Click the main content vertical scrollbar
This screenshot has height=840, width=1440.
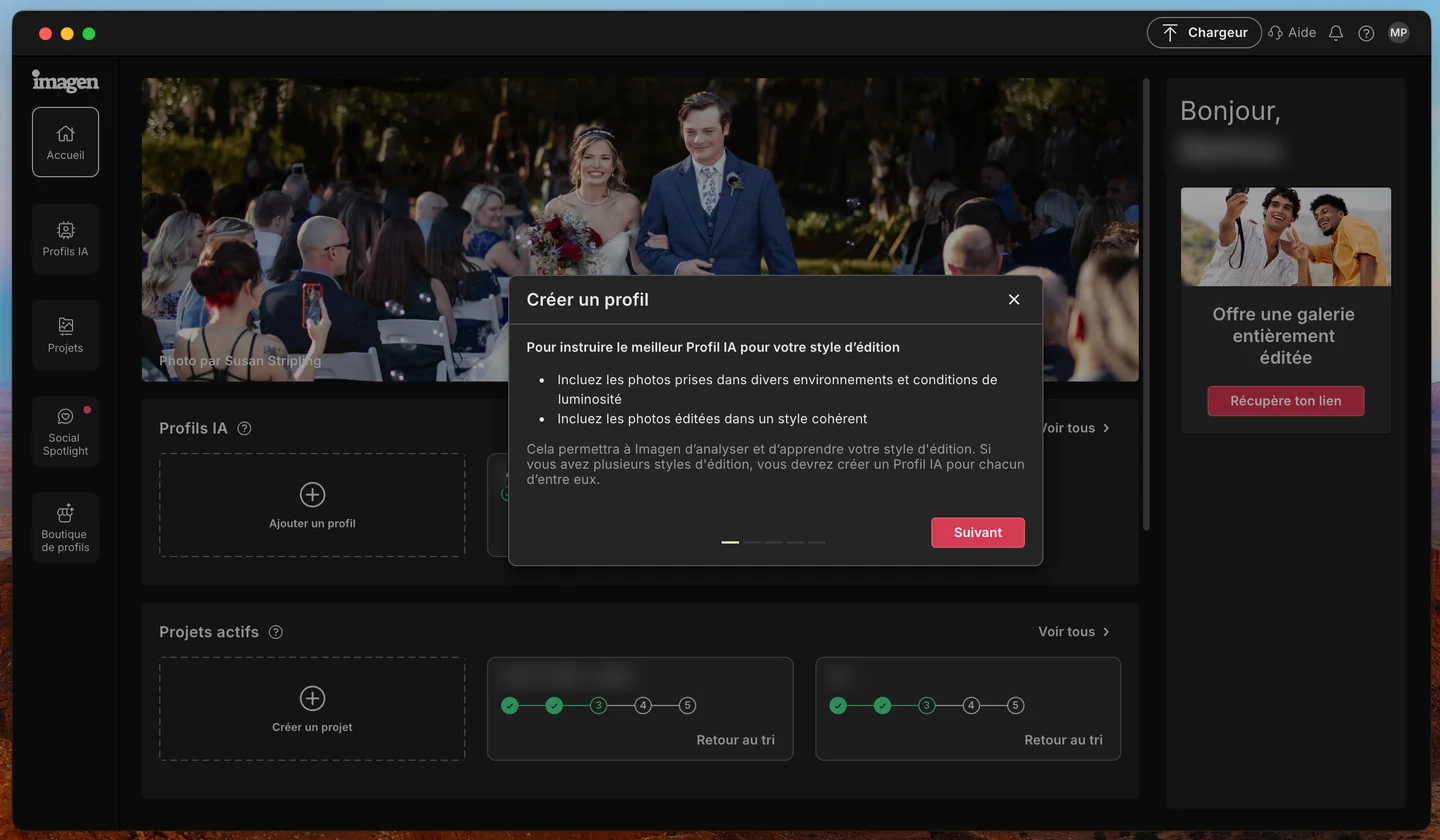[1146, 304]
